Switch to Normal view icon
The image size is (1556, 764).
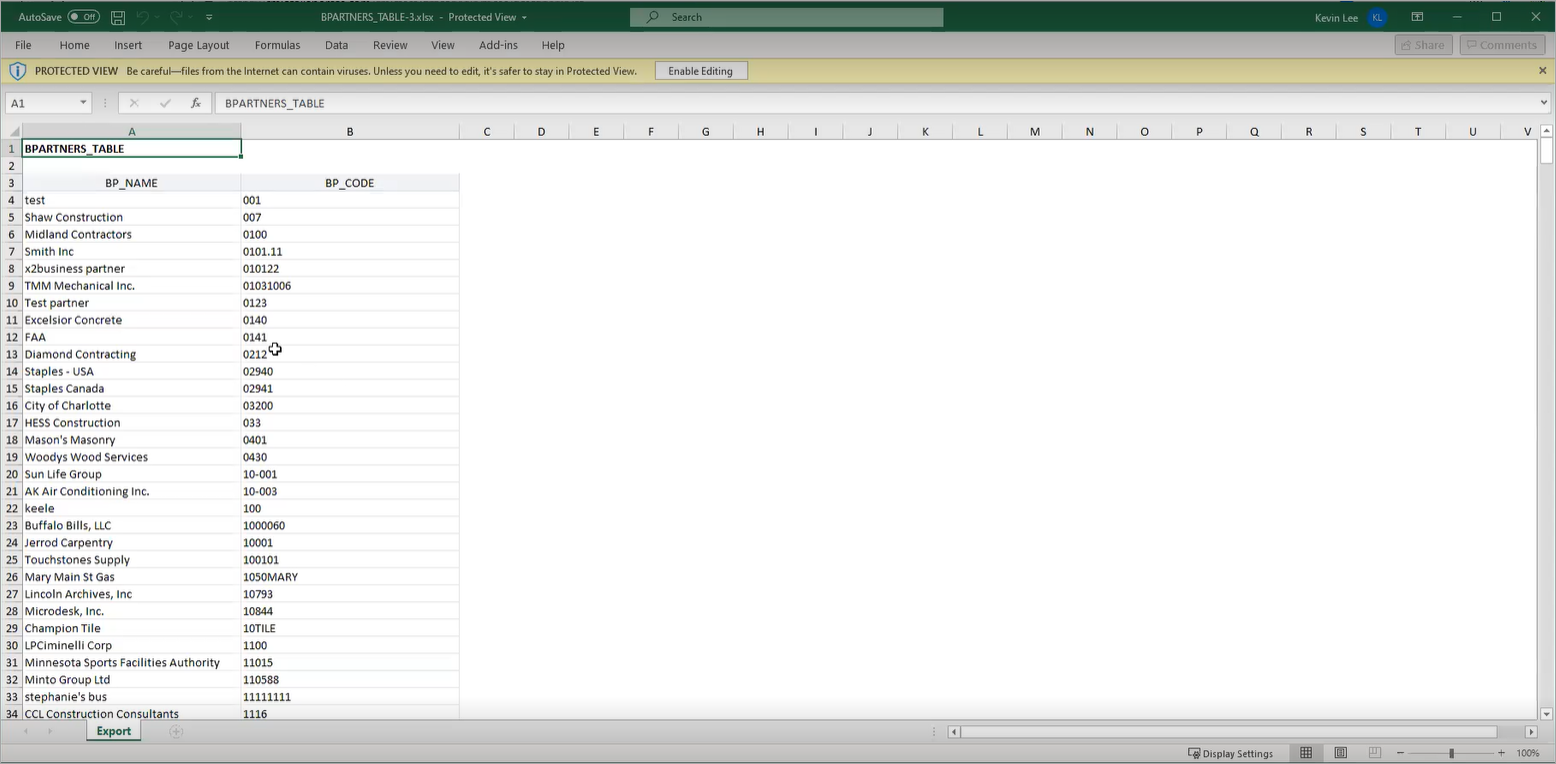(x=1306, y=753)
